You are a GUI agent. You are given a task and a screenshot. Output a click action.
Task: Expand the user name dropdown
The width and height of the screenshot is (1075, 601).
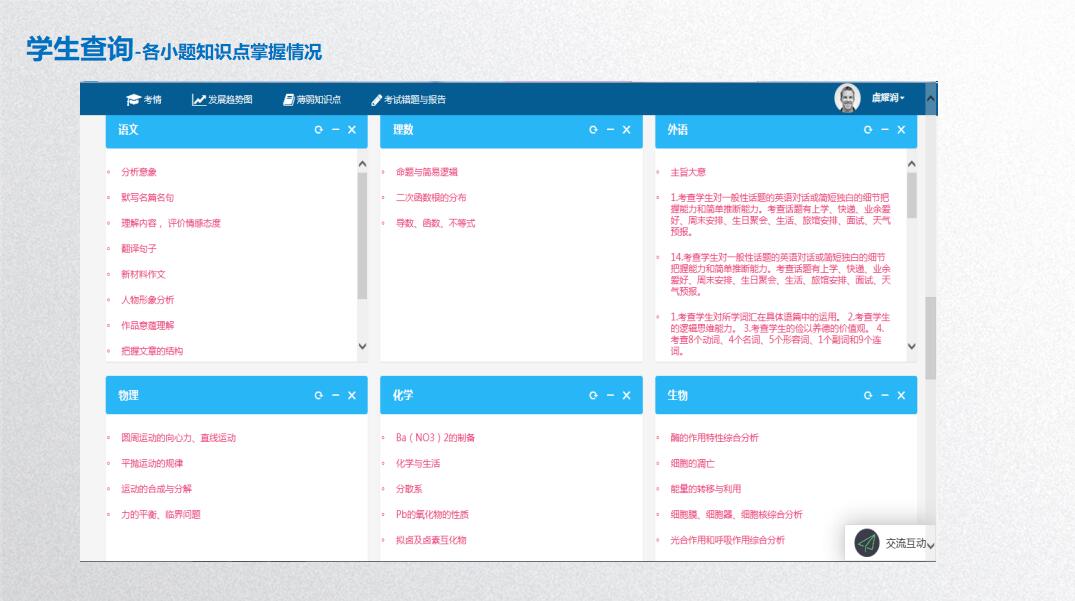[888, 98]
